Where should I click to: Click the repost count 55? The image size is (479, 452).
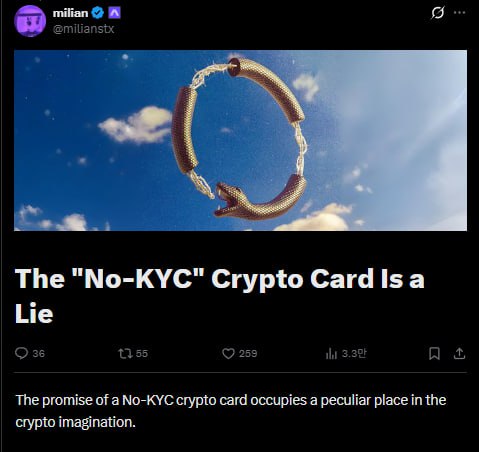click(142, 353)
